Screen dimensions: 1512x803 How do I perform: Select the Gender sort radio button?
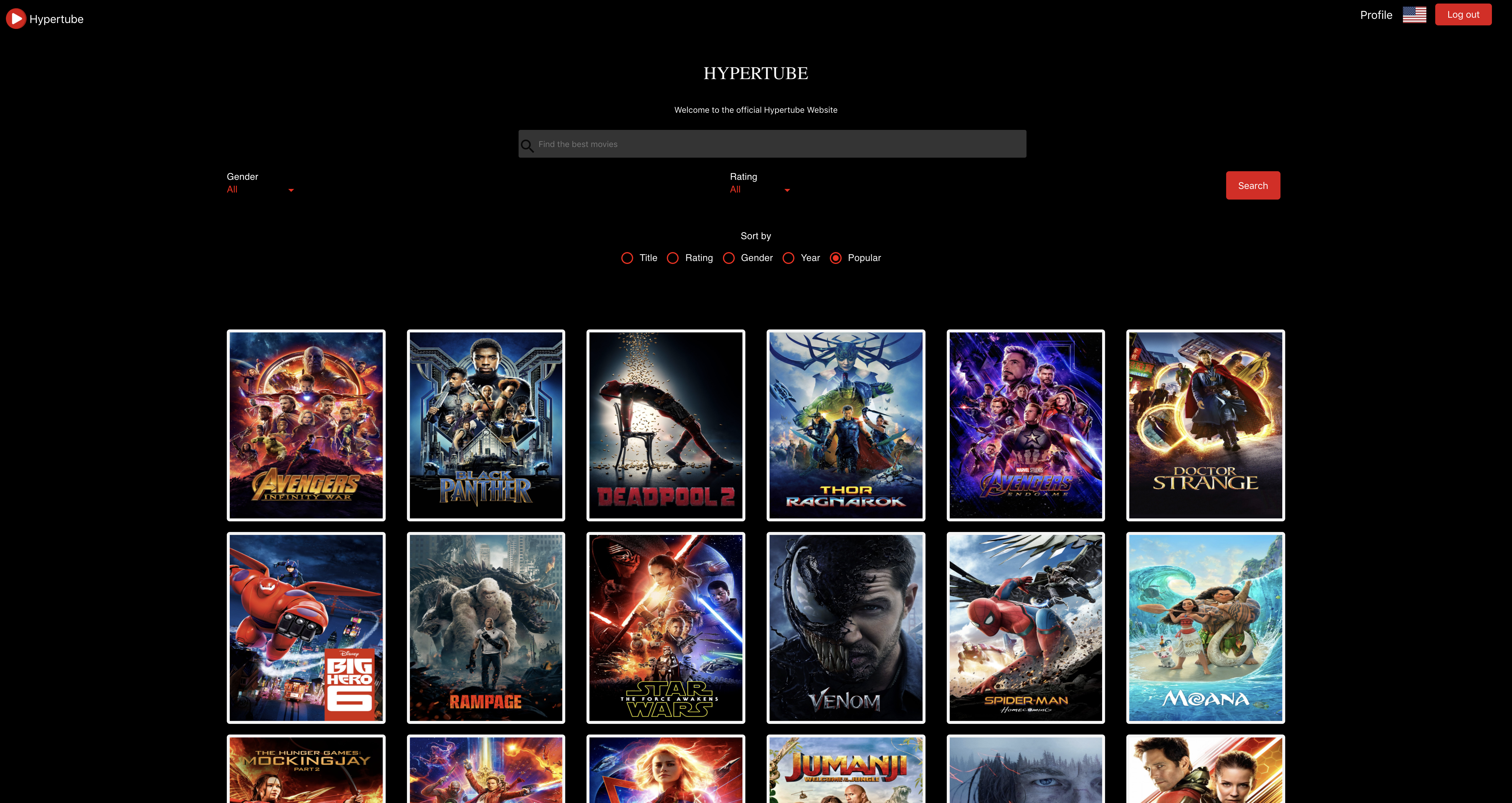(x=729, y=258)
